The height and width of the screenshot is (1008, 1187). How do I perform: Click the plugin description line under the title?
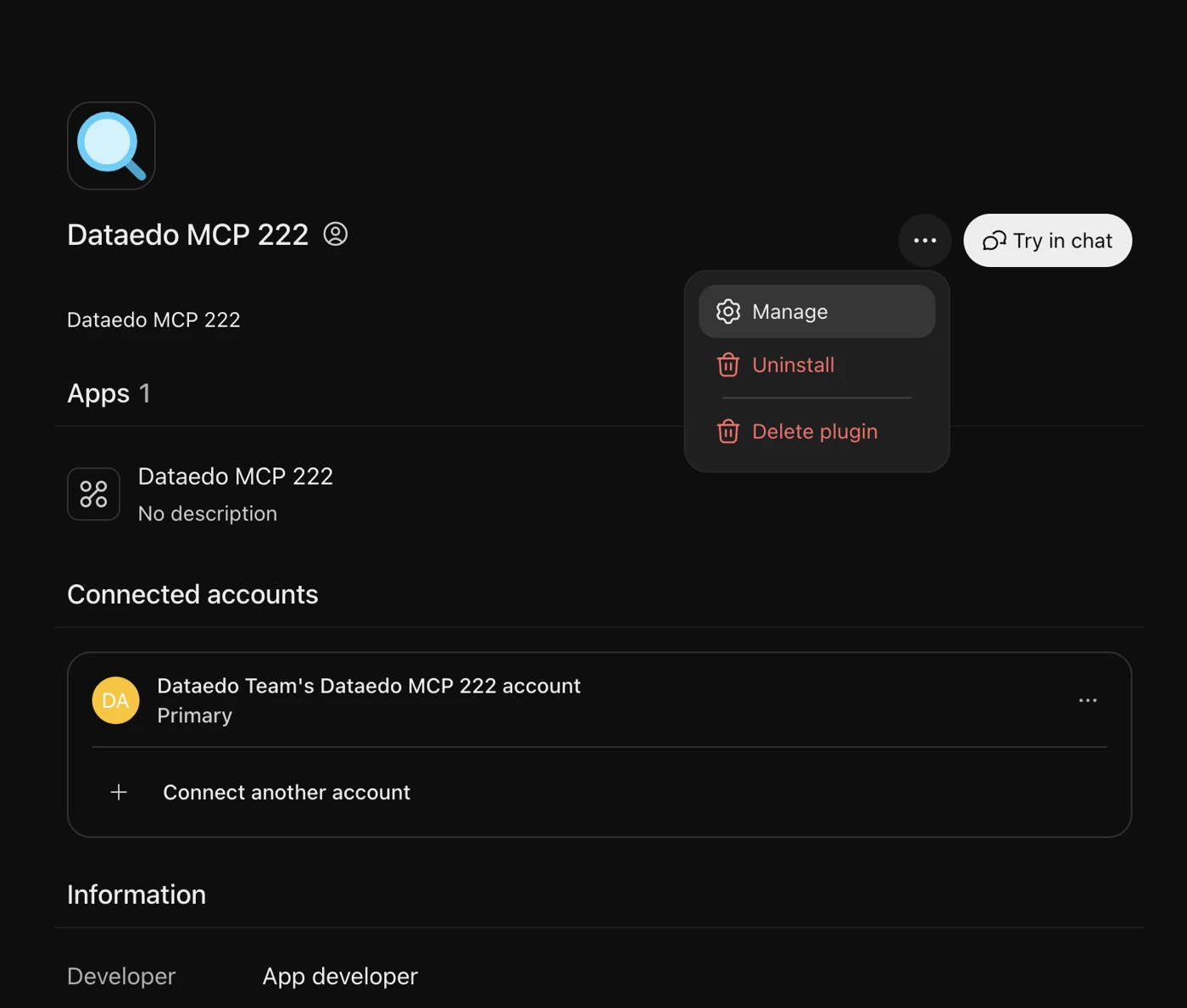pos(153,320)
